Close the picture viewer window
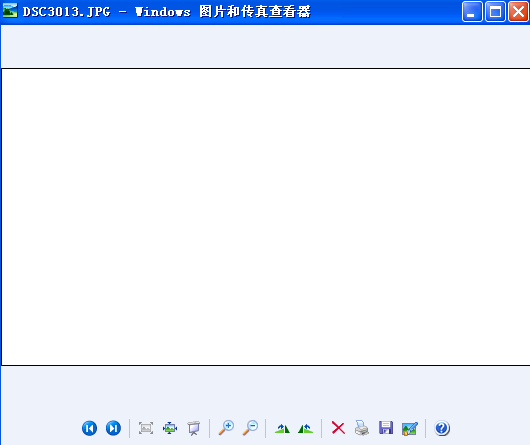The width and height of the screenshot is (530, 445). 518,12
